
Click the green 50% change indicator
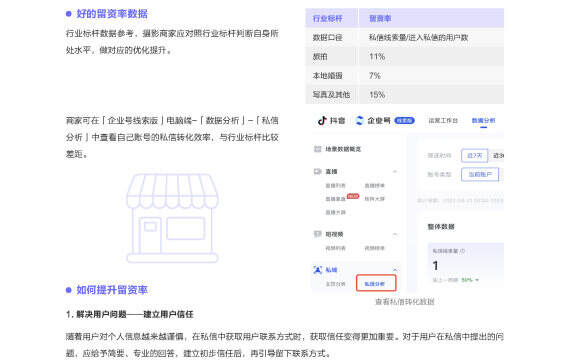pyautogui.click(x=470, y=280)
